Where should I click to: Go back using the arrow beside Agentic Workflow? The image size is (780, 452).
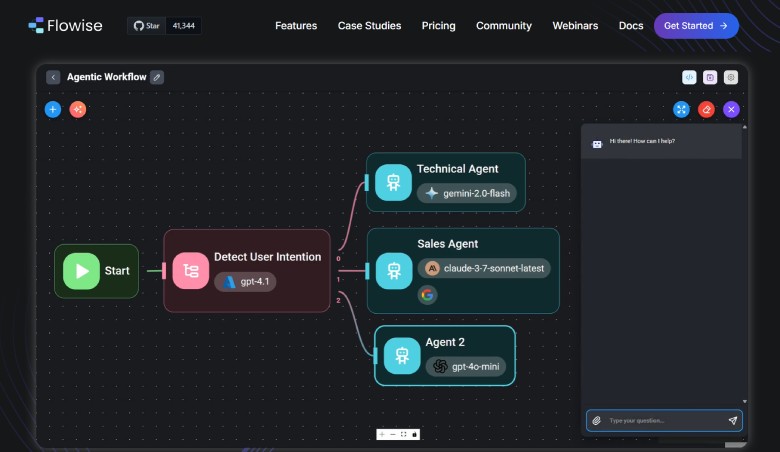click(x=53, y=77)
